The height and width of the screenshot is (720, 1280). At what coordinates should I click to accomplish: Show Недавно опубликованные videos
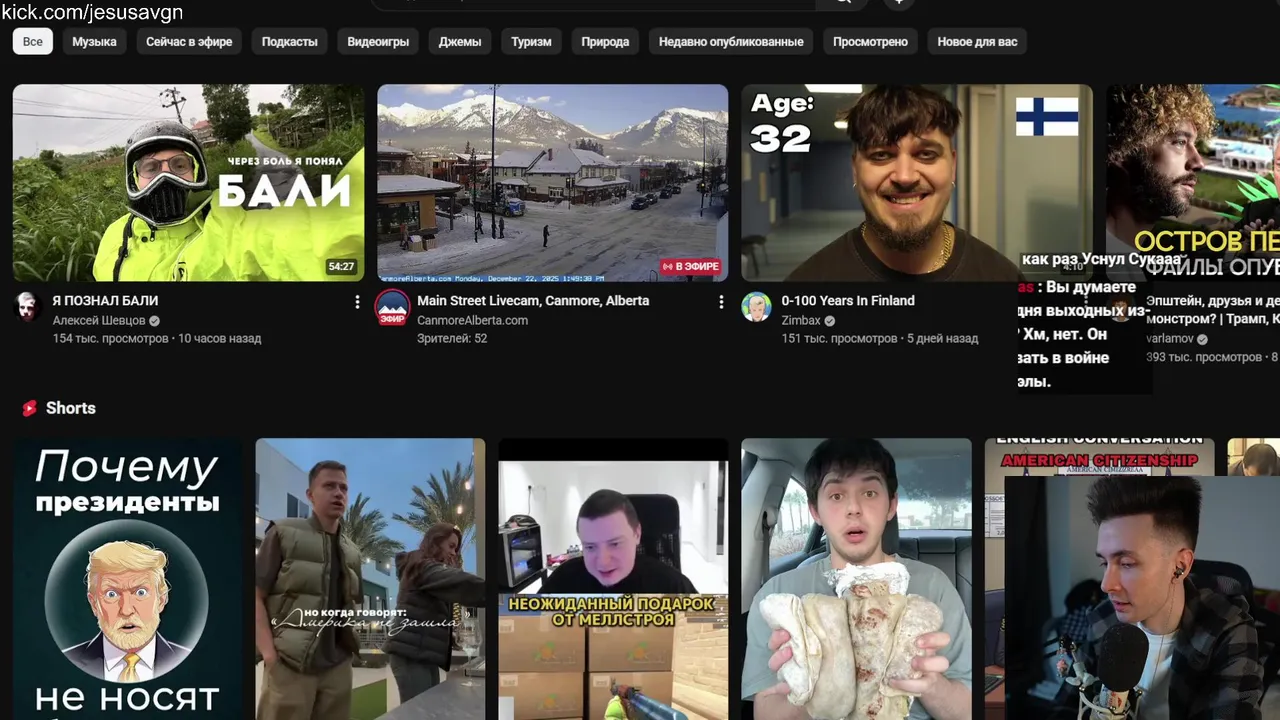731,42
